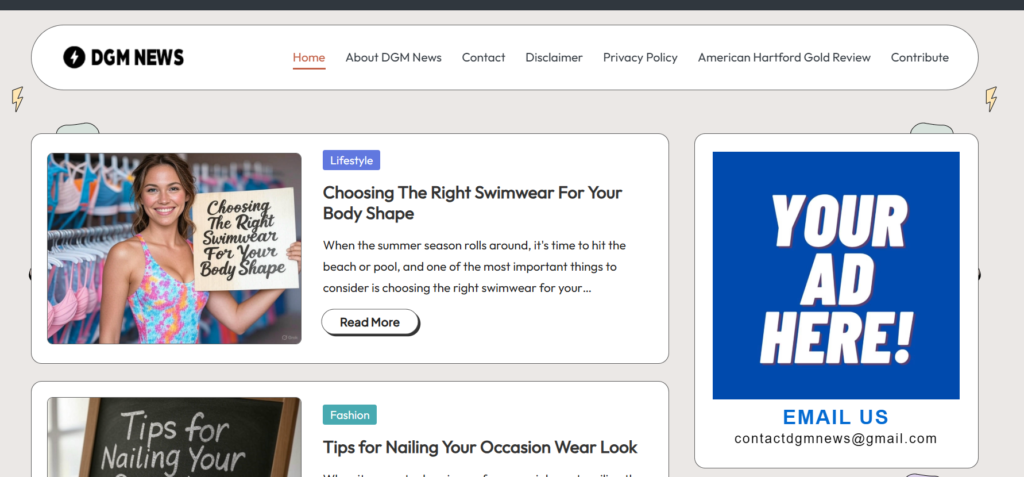The height and width of the screenshot is (477, 1024).
Task: Open the Disclaimer menu link
Action: (x=554, y=58)
